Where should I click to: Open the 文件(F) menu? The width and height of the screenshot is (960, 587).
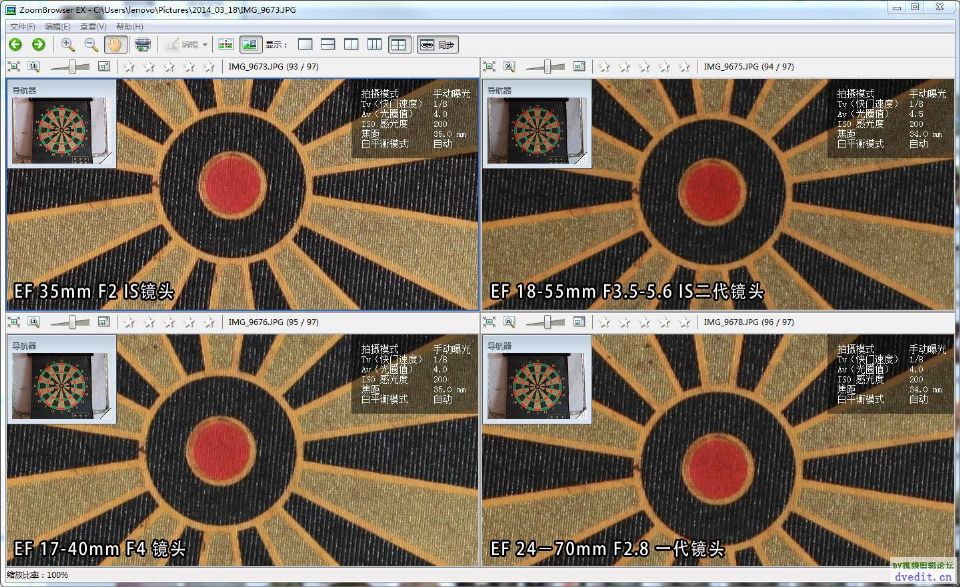(x=23, y=26)
